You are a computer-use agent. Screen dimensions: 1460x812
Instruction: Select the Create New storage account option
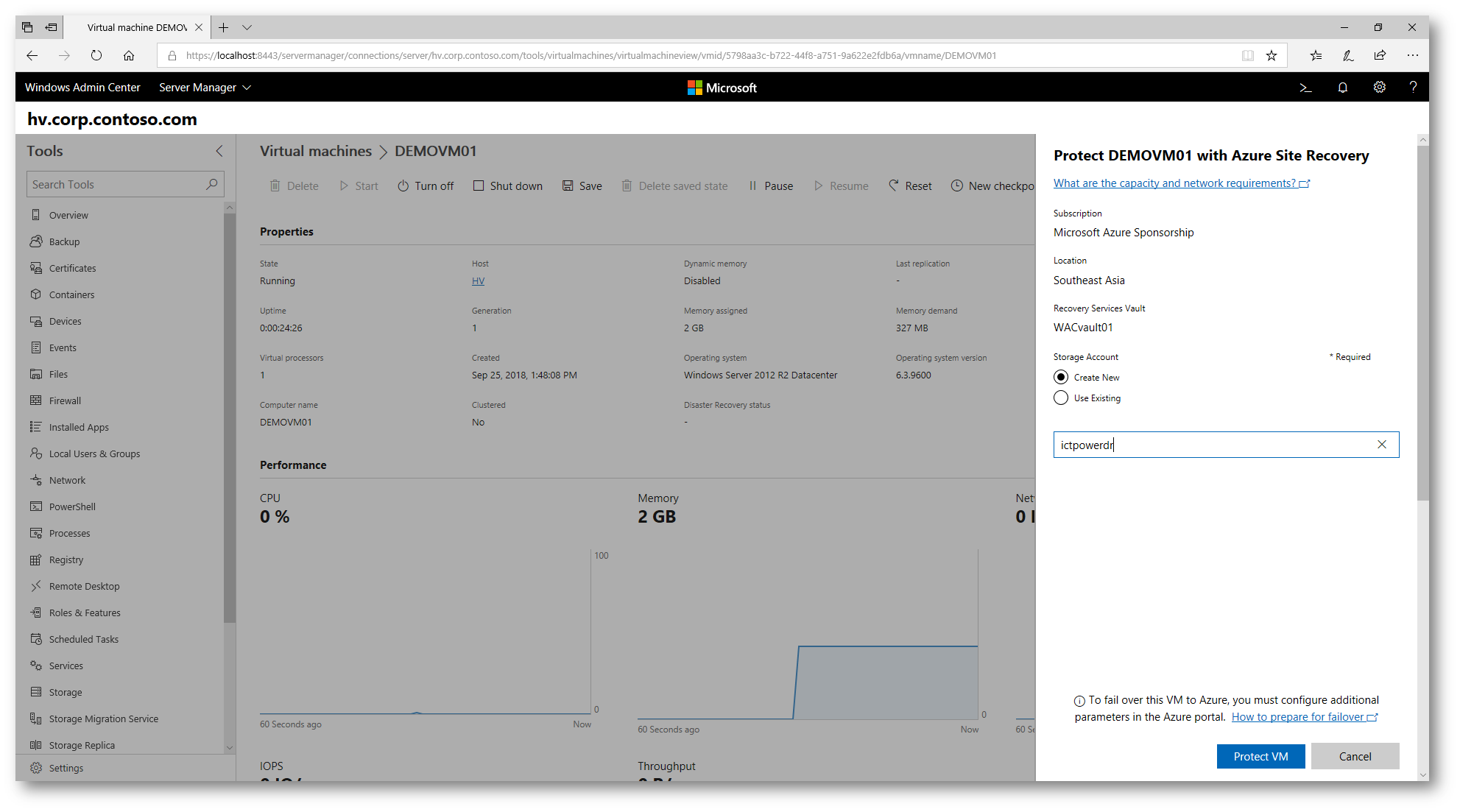[x=1061, y=377]
